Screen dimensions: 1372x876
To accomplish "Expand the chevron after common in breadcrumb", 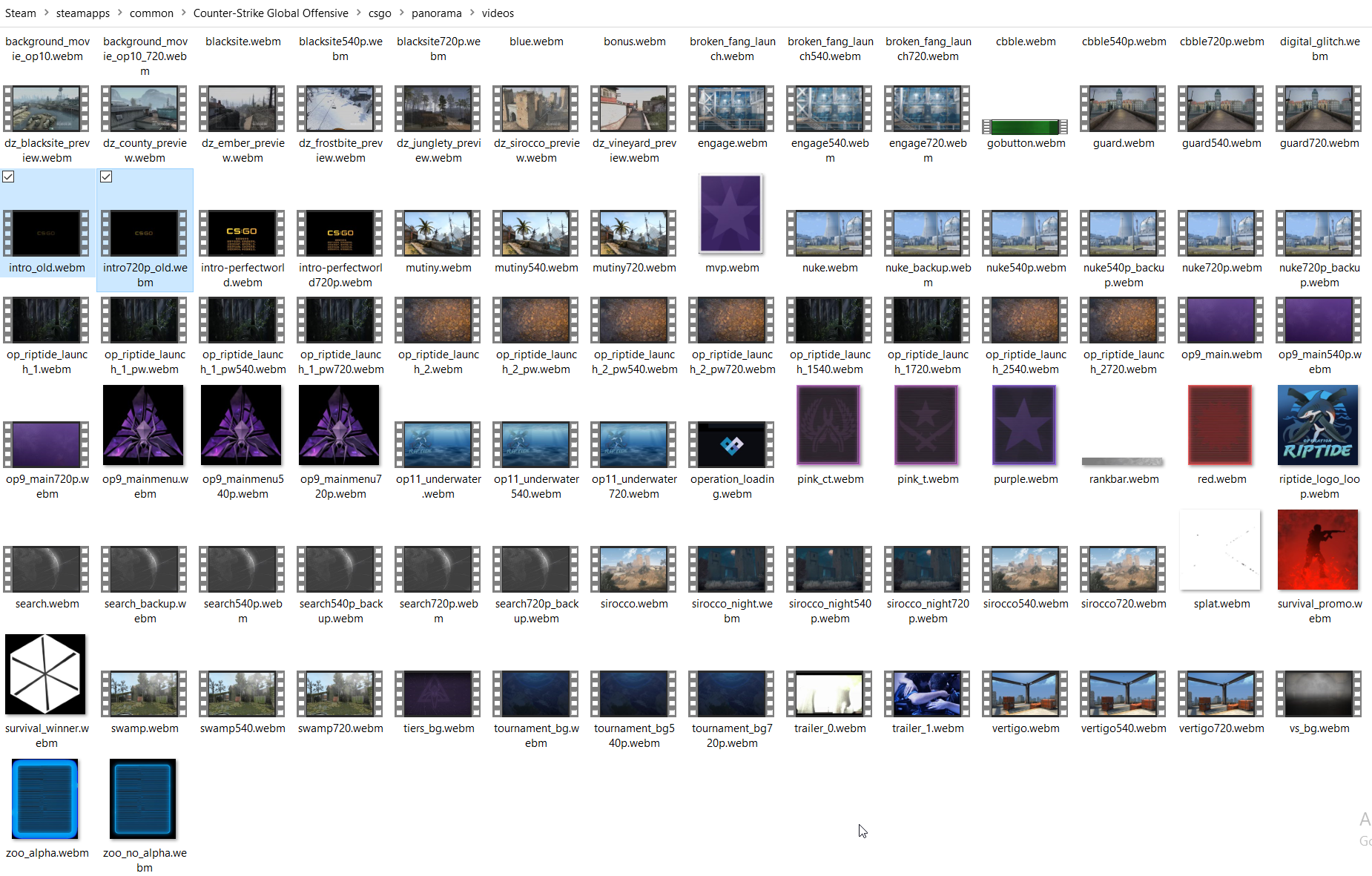I will [183, 13].
